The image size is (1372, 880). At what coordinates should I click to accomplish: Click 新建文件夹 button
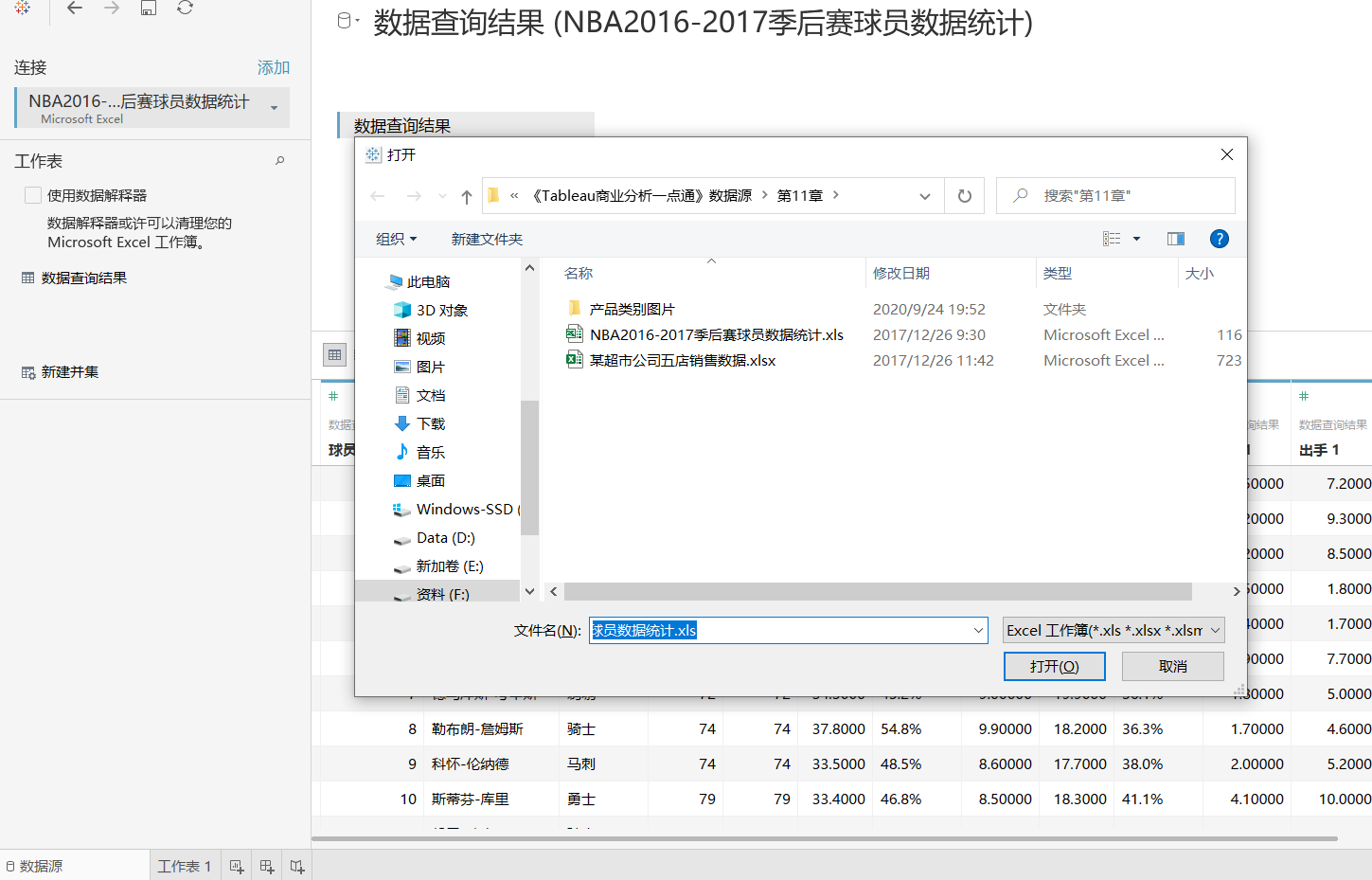click(x=487, y=239)
